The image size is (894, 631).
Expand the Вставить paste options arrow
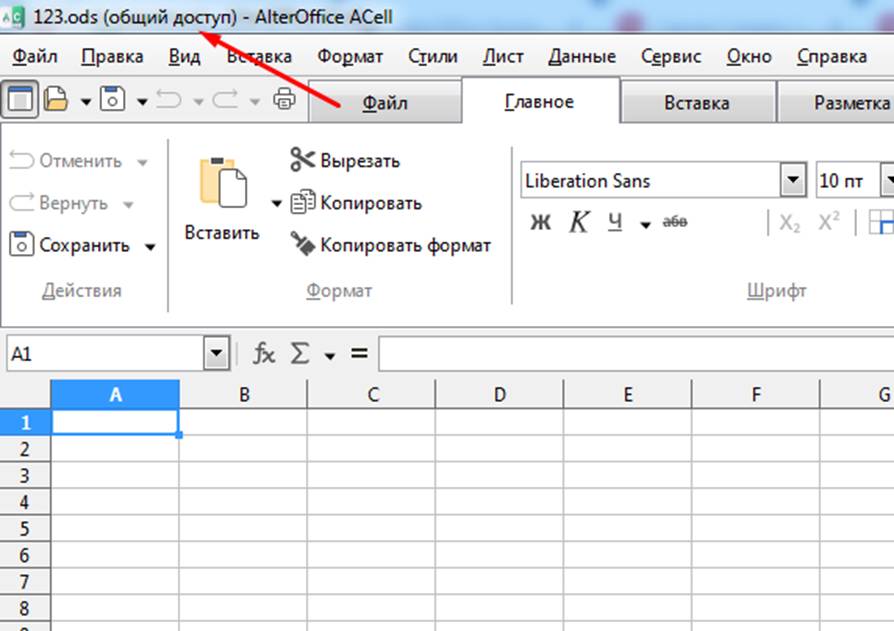(x=277, y=203)
